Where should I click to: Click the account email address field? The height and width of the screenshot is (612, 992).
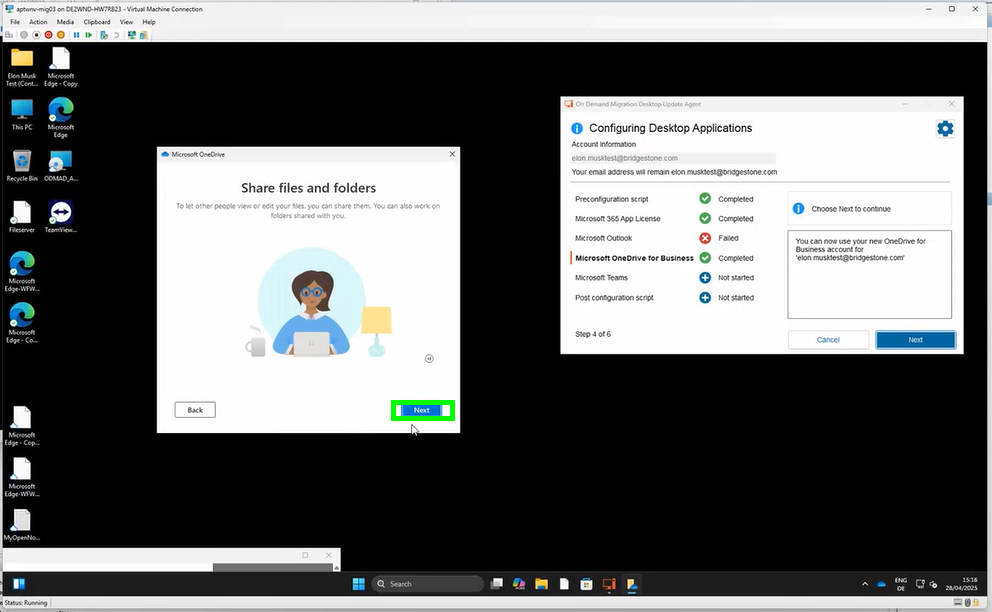(673, 158)
